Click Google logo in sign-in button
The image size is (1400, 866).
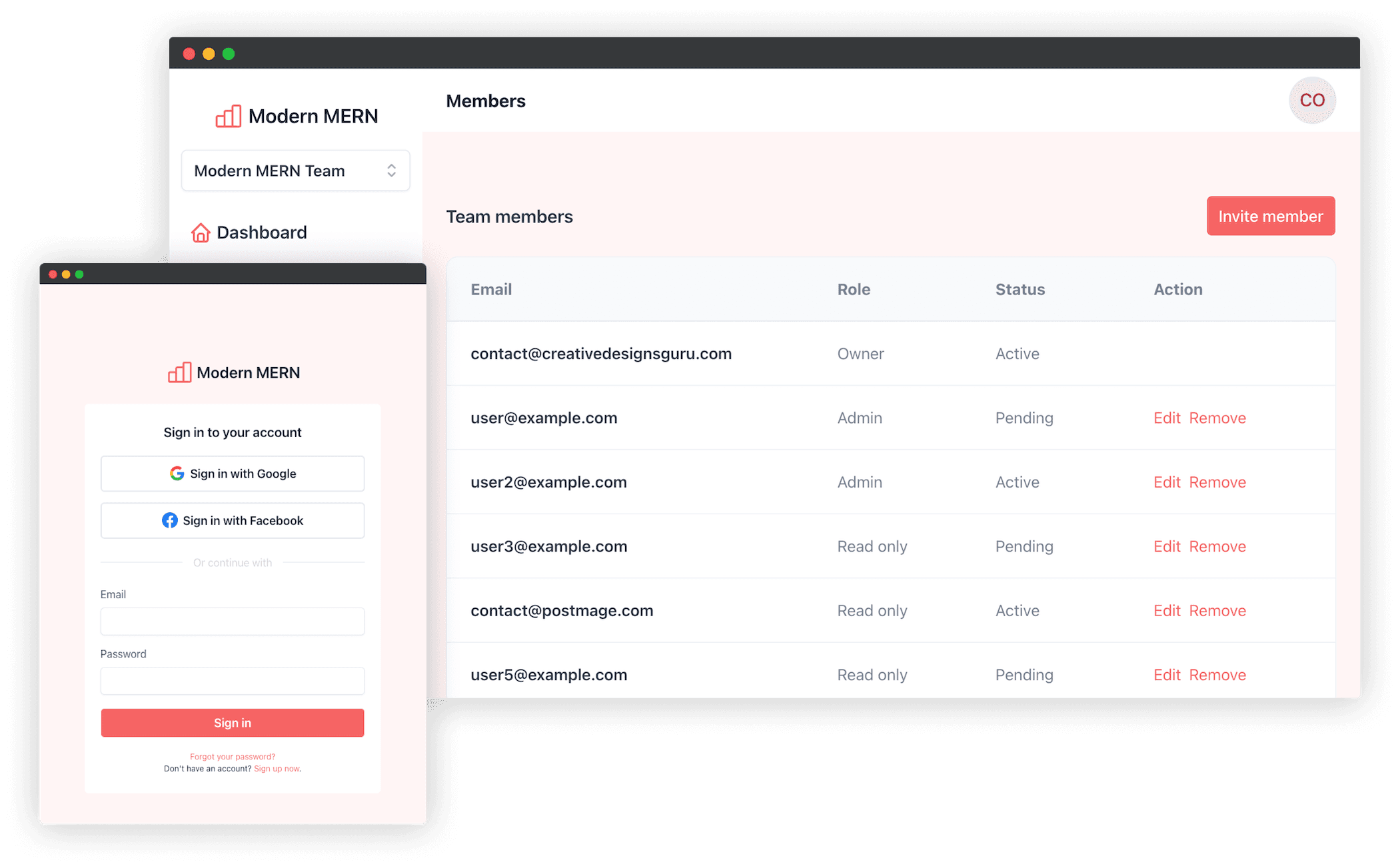point(177,474)
